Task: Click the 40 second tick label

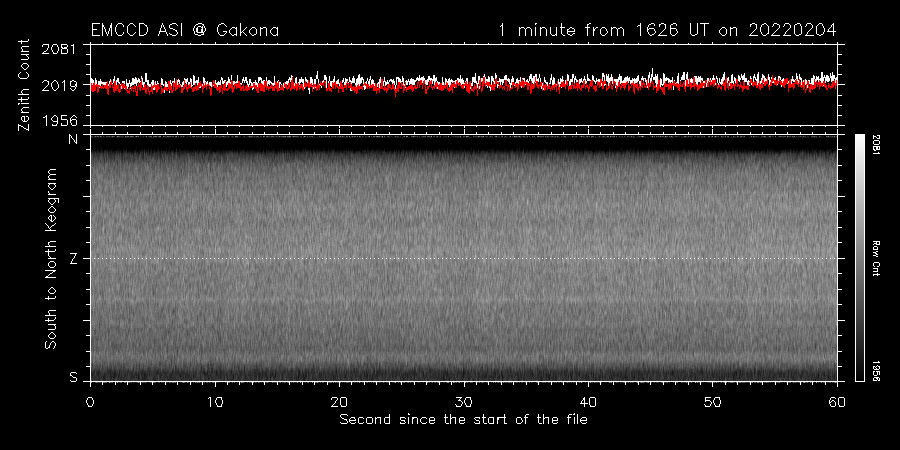Action: tap(588, 402)
